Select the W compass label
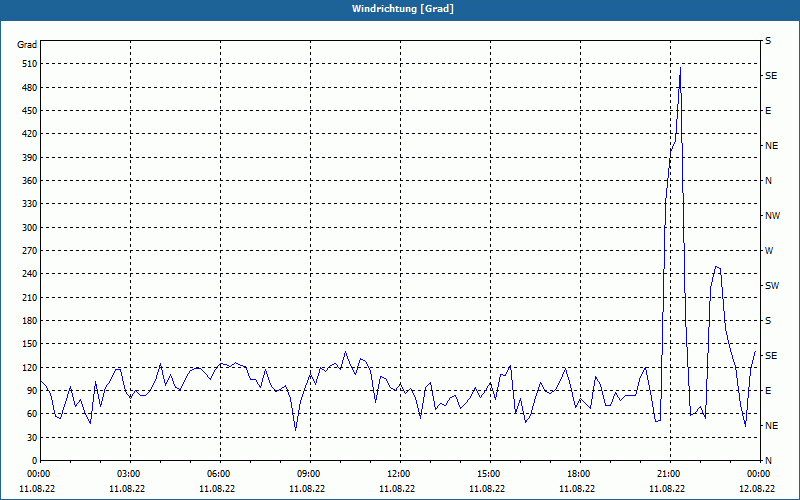The width and height of the screenshot is (800, 500). pos(769,251)
